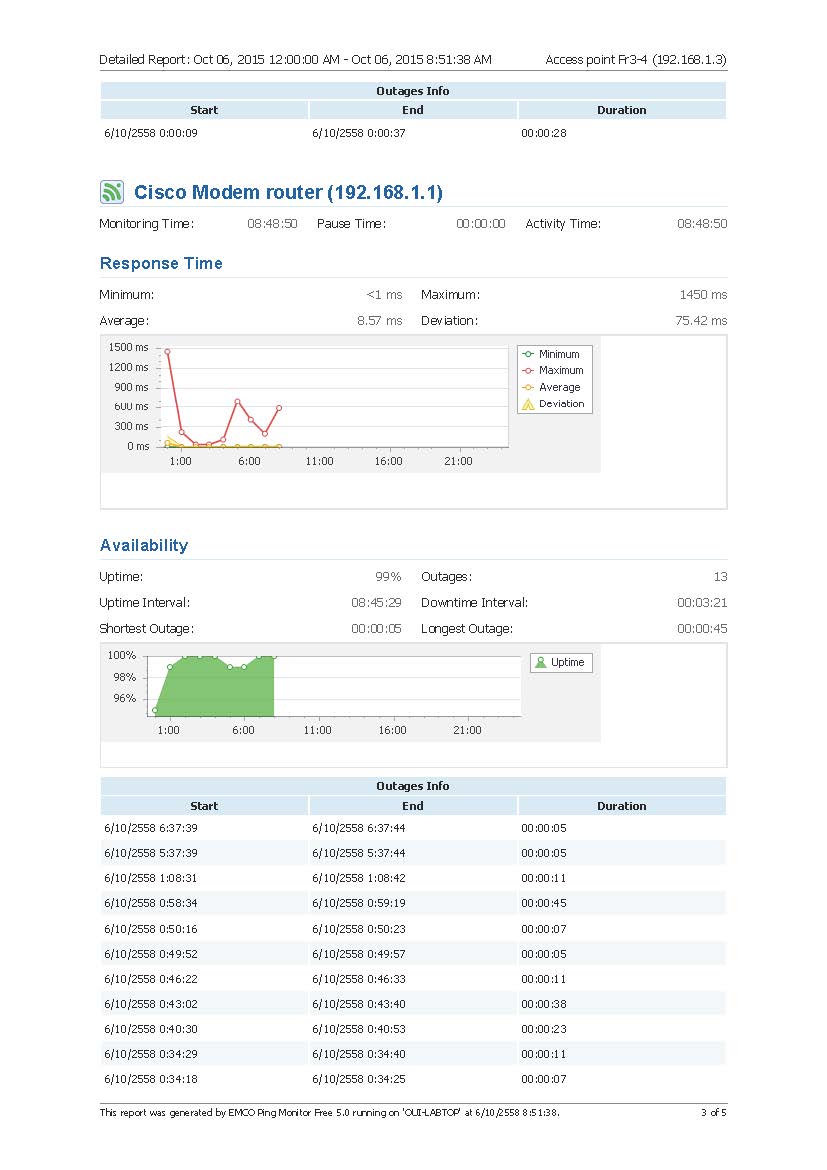Viewport: 827px width, 1170px height.
Task: Select the Cisco Modem router (192.168.1.1) heading
Action: (x=288, y=193)
